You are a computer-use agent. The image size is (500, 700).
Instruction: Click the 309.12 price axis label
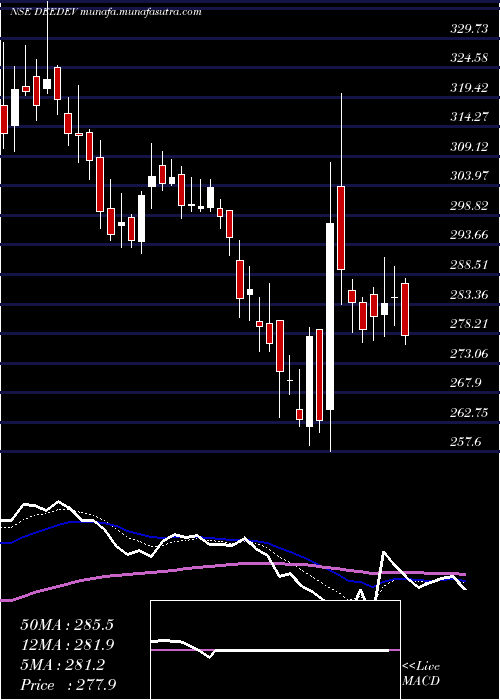point(469,146)
